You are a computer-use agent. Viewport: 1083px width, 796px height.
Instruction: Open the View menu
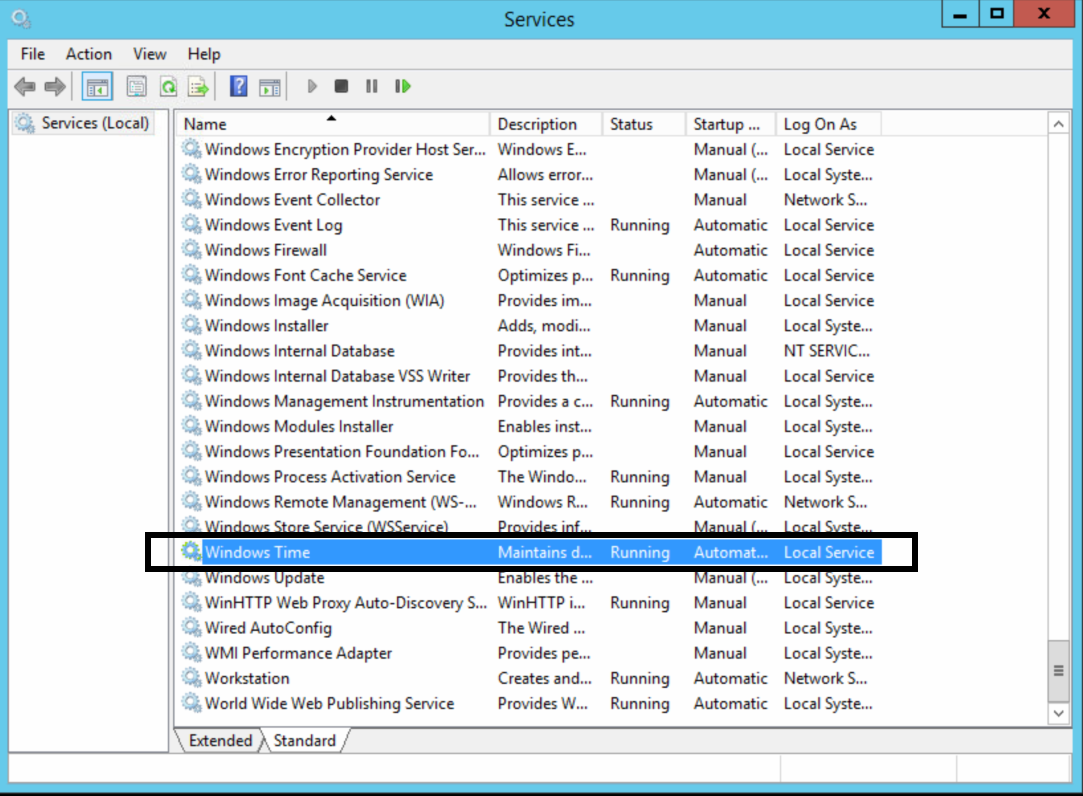[148, 54]
